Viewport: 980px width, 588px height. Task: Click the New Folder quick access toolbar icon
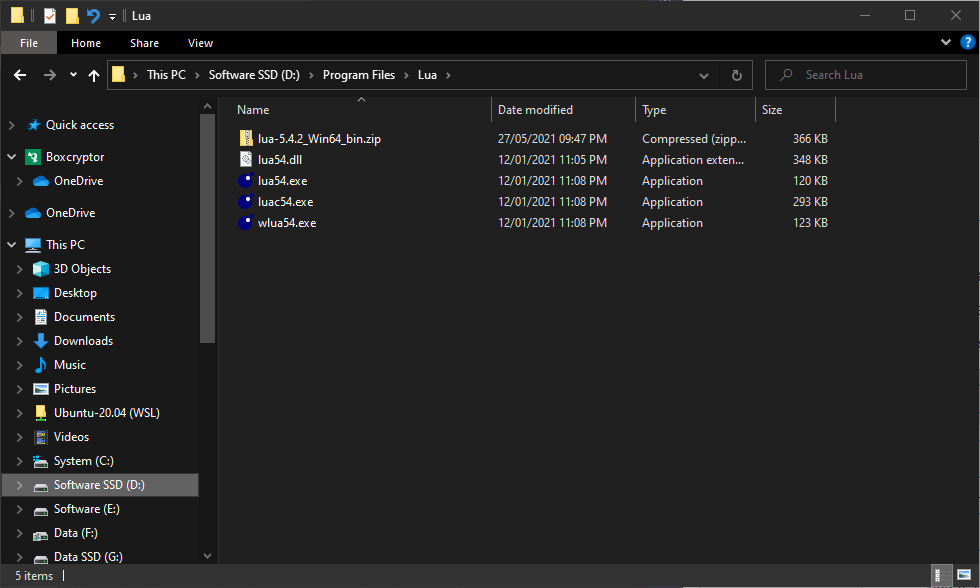coord(72,16)
